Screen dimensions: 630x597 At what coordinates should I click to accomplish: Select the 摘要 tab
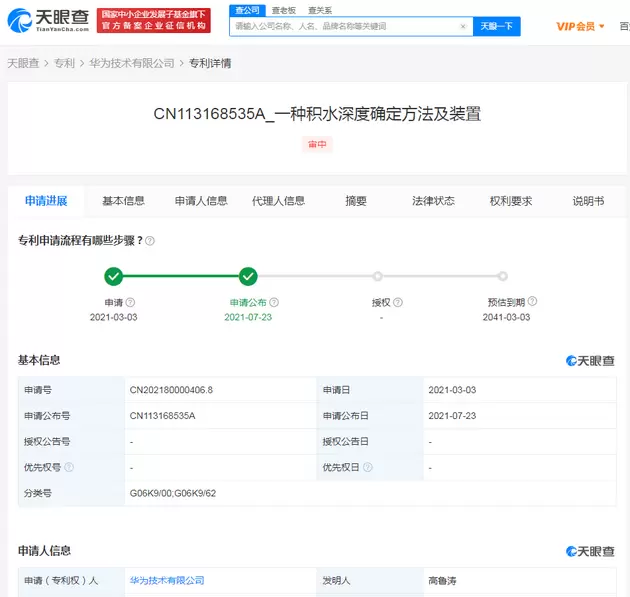[x=356, y=201]
